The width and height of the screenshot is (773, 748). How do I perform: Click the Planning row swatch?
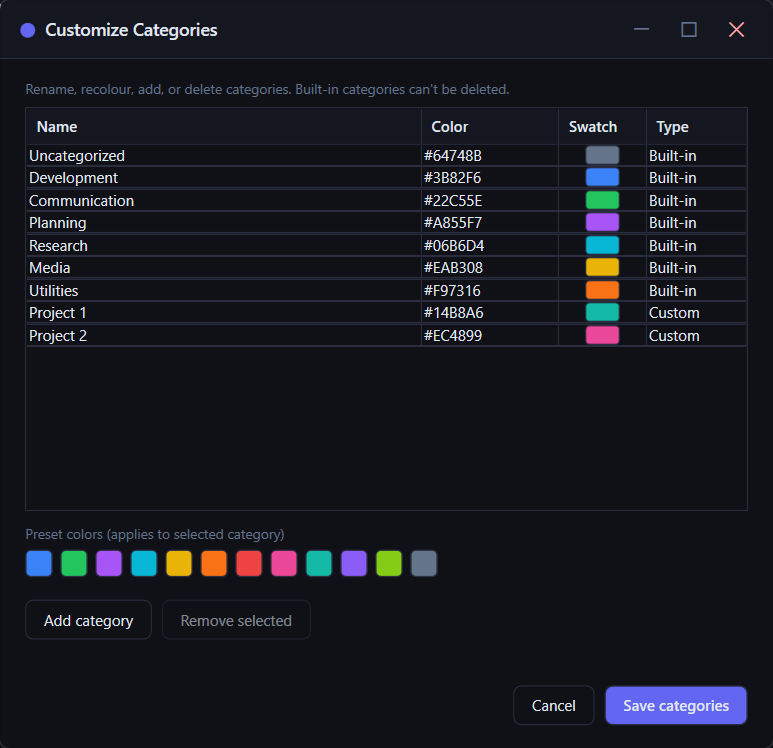tap(602, 222)
